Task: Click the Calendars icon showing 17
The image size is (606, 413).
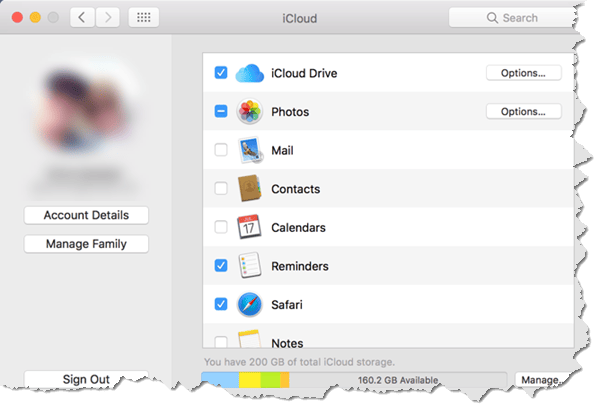Action: 249,227
